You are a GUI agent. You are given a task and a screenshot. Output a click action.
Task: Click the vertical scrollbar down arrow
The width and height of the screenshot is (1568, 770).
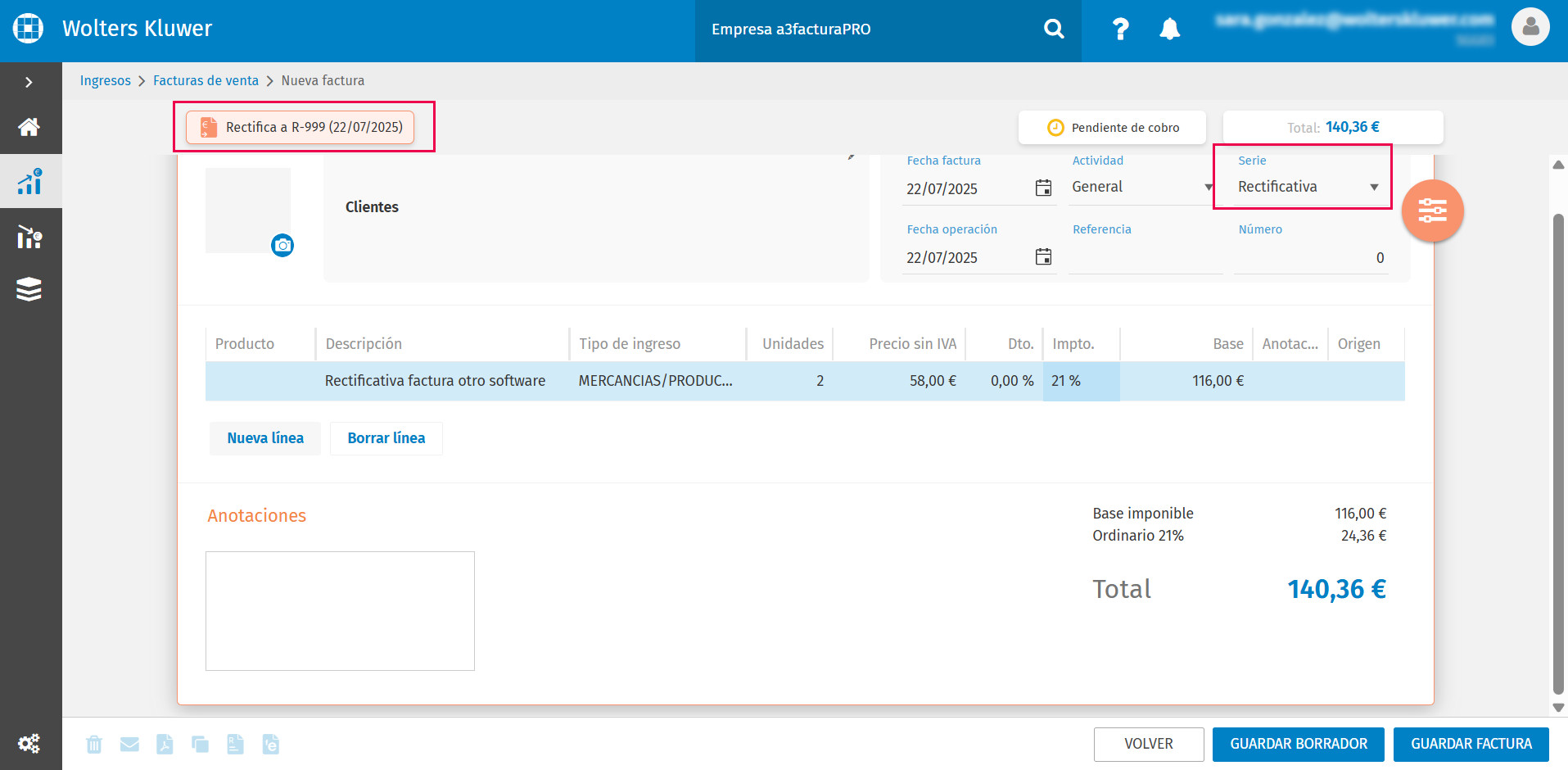click(x=1559, y=708)
